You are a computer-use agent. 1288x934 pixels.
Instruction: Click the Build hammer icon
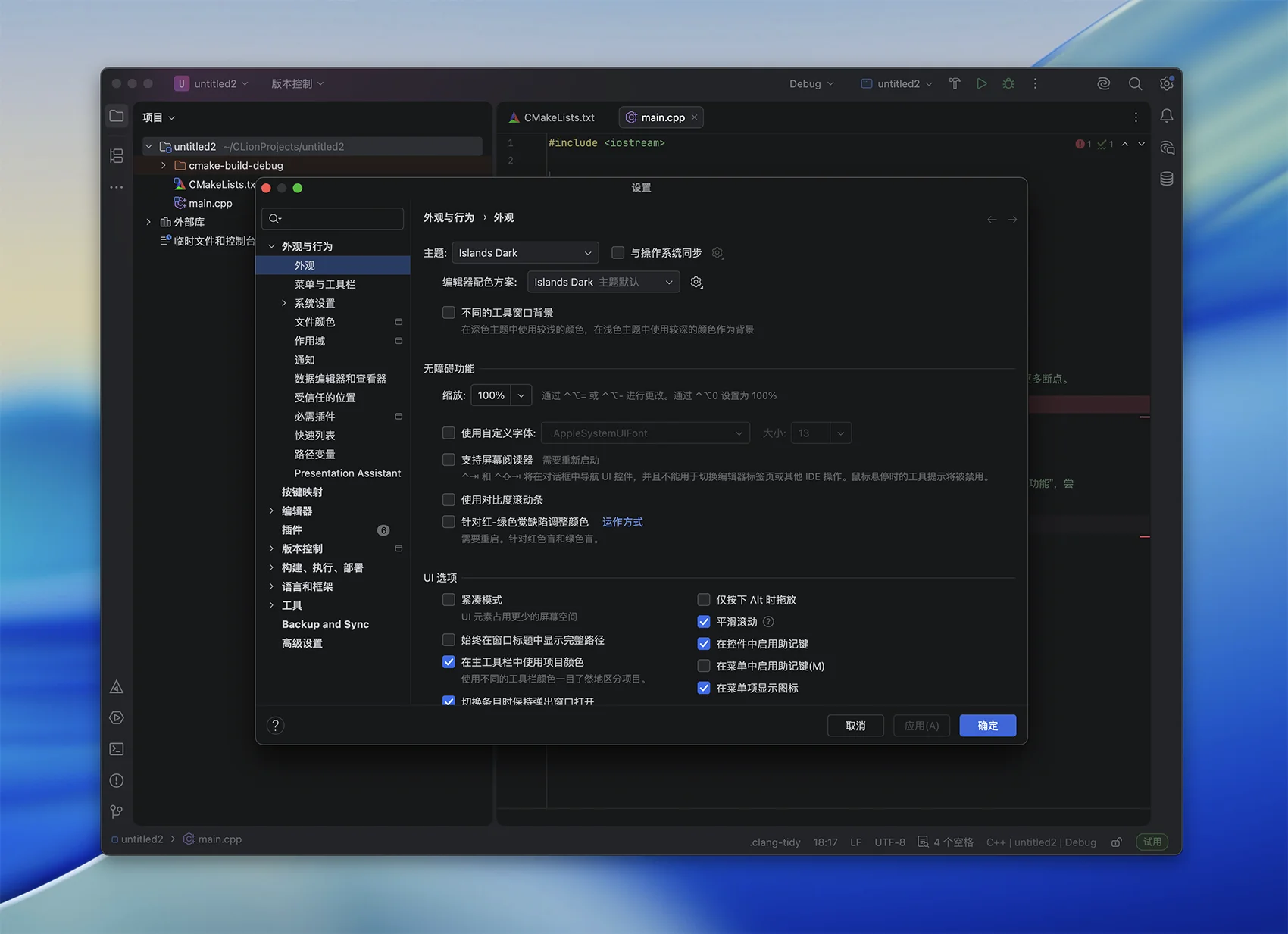click(x=955, y=83)
